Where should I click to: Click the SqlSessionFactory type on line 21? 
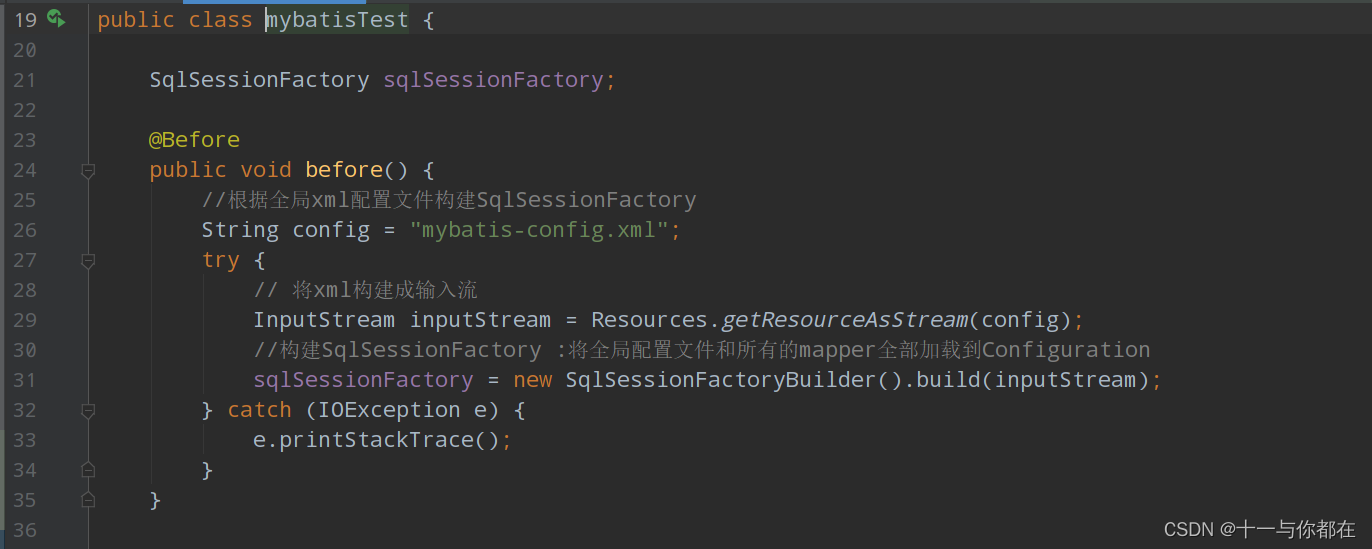[x=260, y=80]
